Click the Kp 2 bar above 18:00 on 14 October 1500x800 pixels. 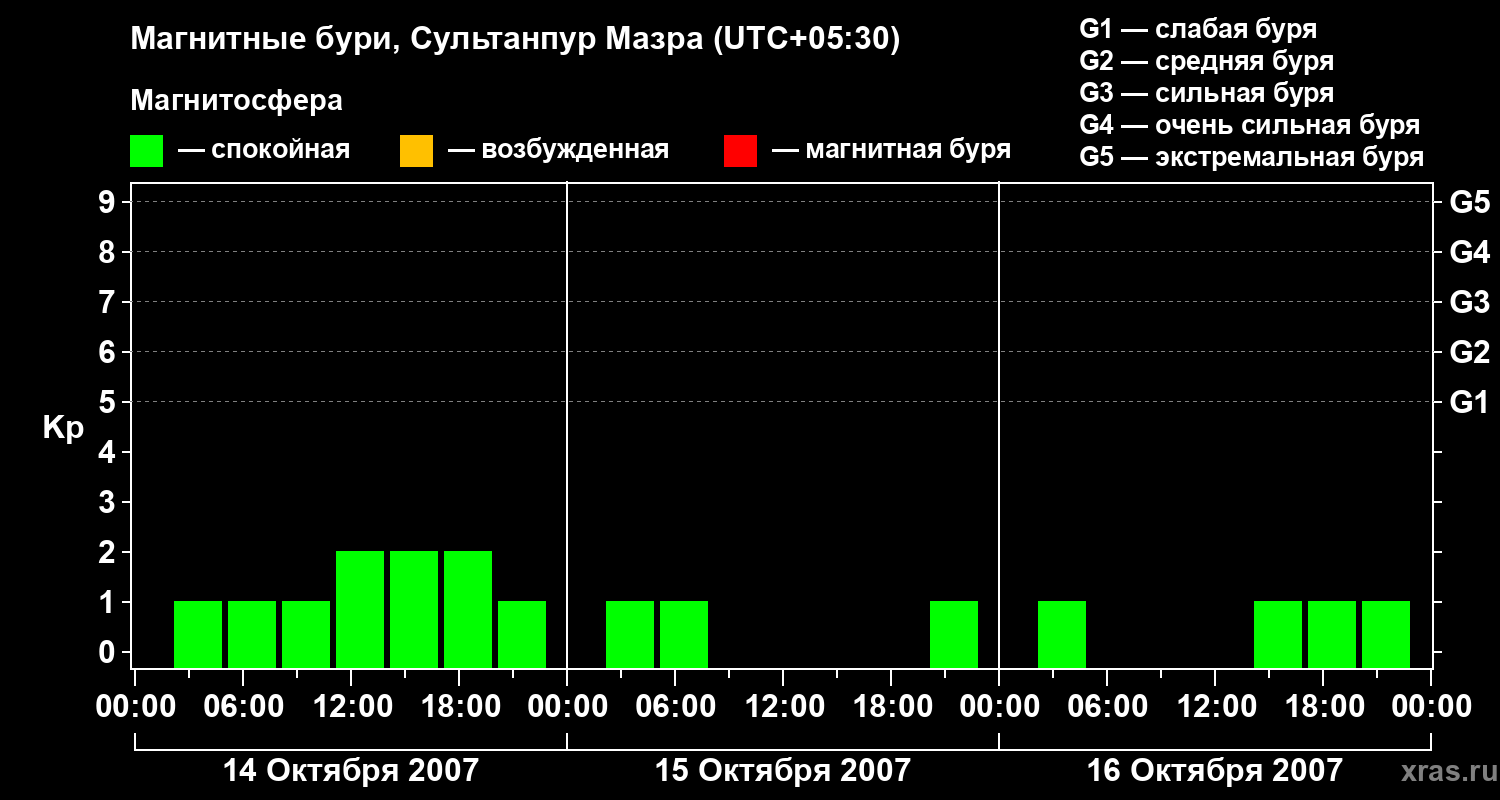(x=468, y=609)
